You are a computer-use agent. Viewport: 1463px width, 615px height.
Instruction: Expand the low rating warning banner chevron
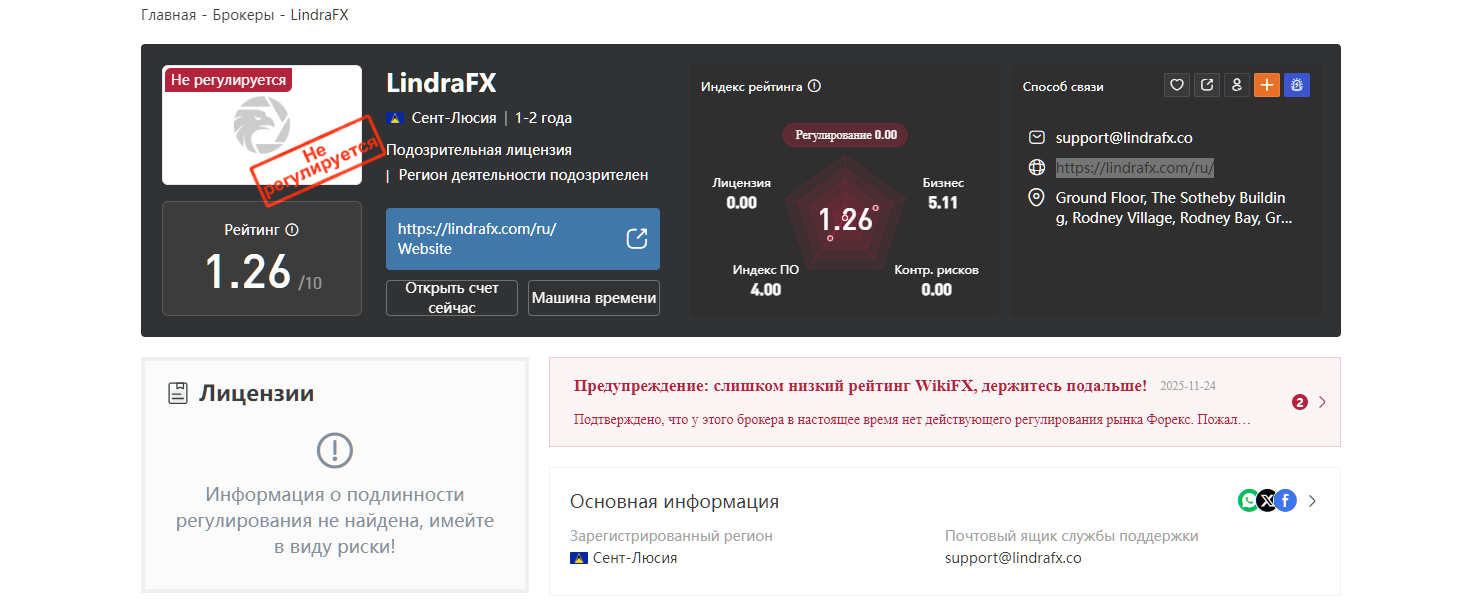tap(1321, 401)
